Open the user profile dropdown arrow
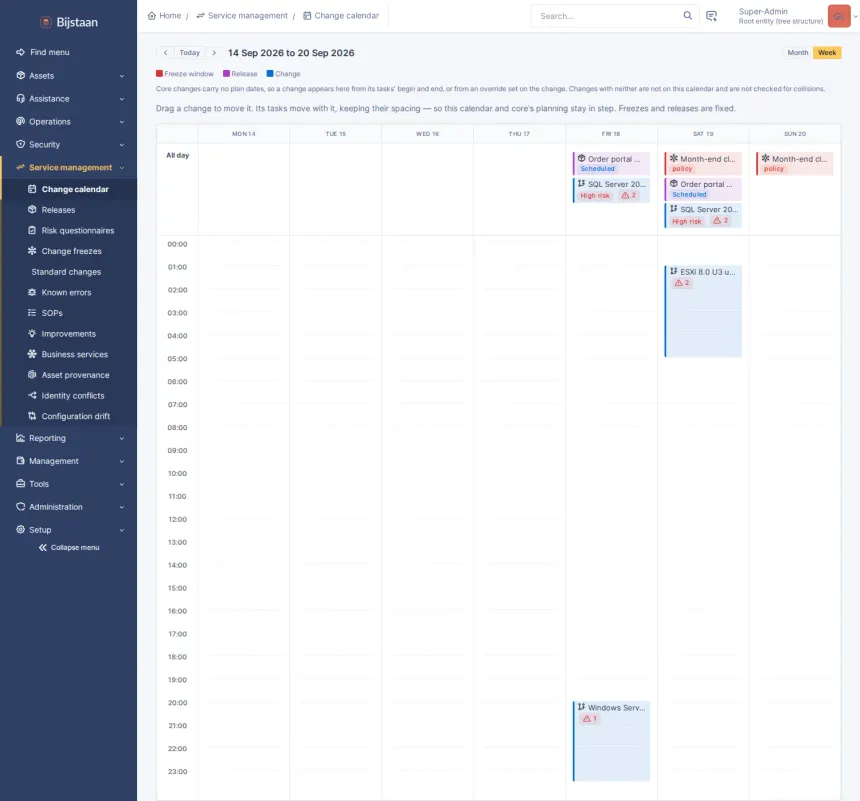The height and width of the screenshot is (801, 860). tap(855, 16)
